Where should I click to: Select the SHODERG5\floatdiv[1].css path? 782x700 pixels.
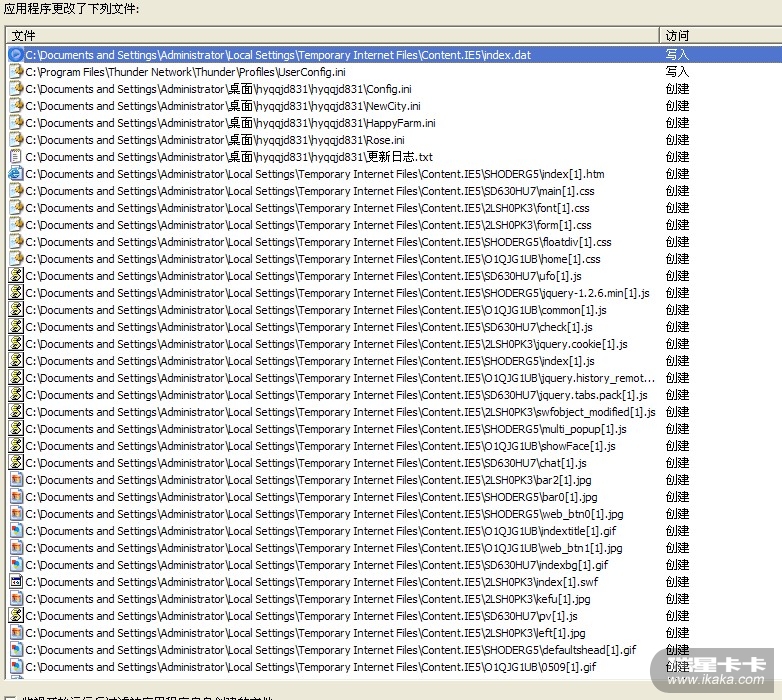click(318, 241)
